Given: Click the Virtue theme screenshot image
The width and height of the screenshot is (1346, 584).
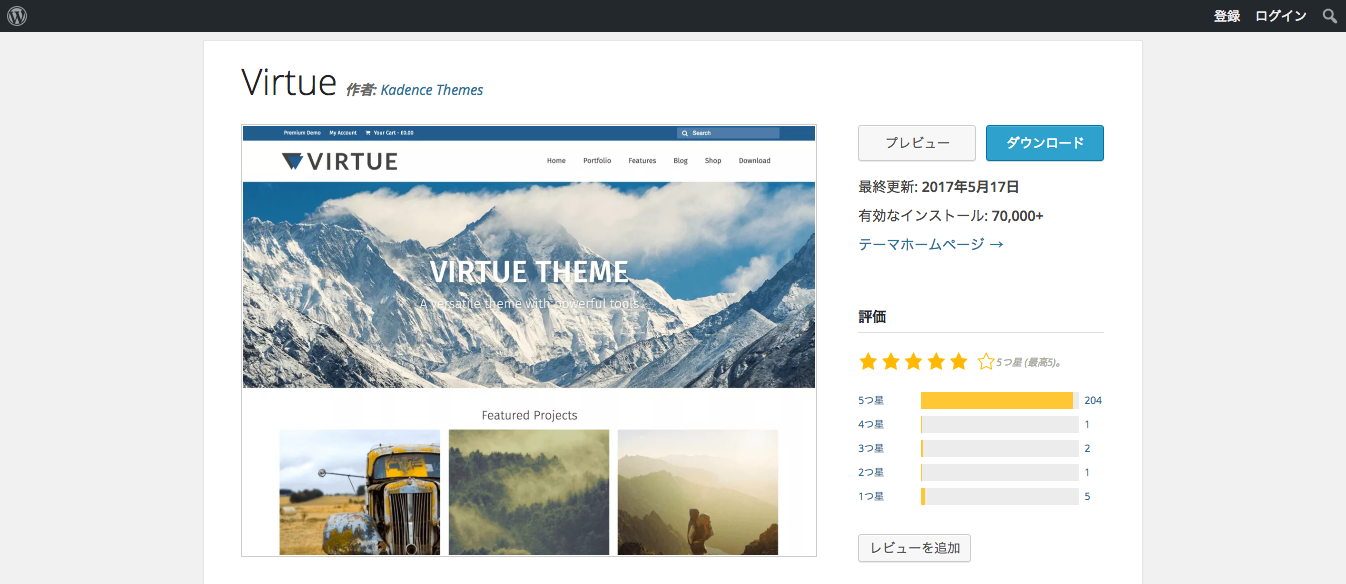Looking at the screenshot, I should (x=529, y=340).
